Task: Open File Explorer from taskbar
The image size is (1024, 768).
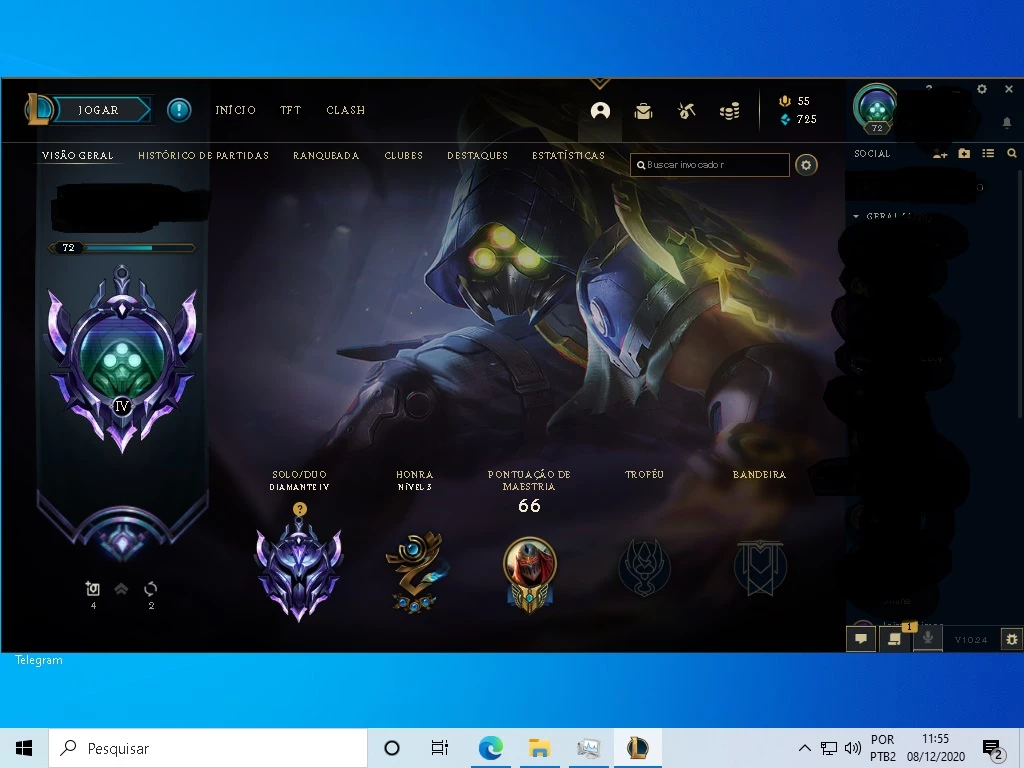Action: pyautogui.click(x=539, y=748)
